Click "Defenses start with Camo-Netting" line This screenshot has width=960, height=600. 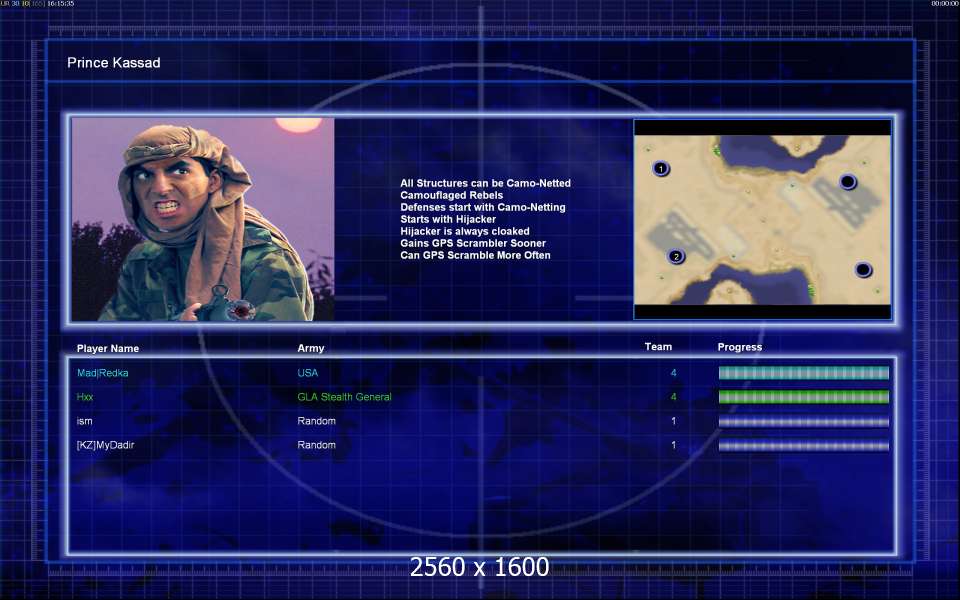click(x=483, y=207)
